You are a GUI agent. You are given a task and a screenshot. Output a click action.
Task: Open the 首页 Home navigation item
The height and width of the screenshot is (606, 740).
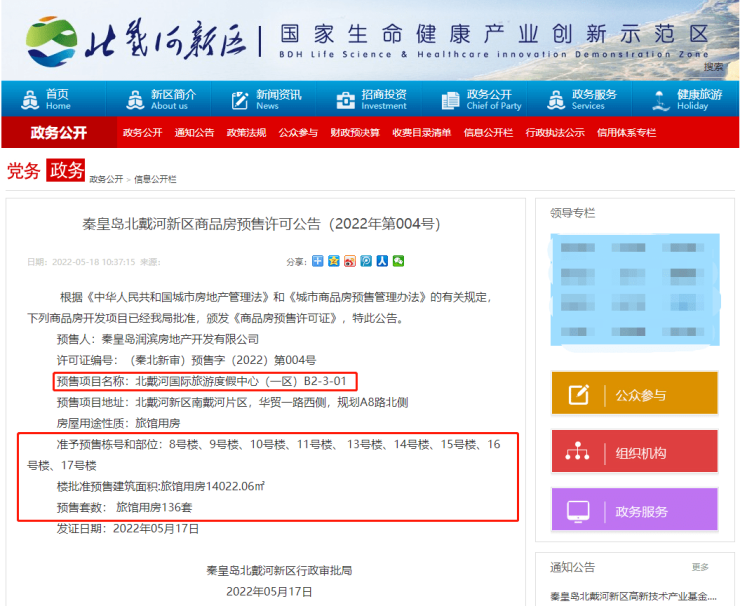tap(46, 99)
